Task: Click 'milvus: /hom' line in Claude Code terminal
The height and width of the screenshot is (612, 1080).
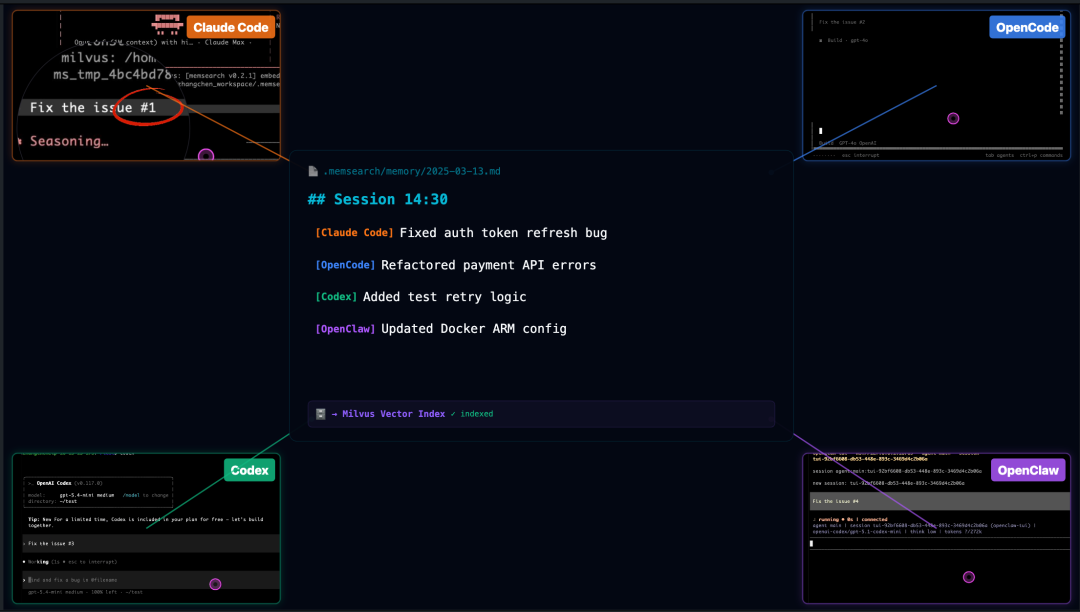Action: click(x=109, y=58)
